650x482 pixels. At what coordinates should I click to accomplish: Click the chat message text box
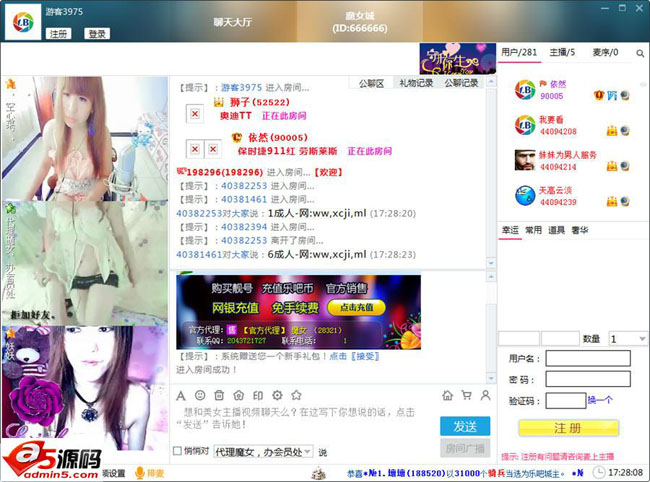coord(303,418)
